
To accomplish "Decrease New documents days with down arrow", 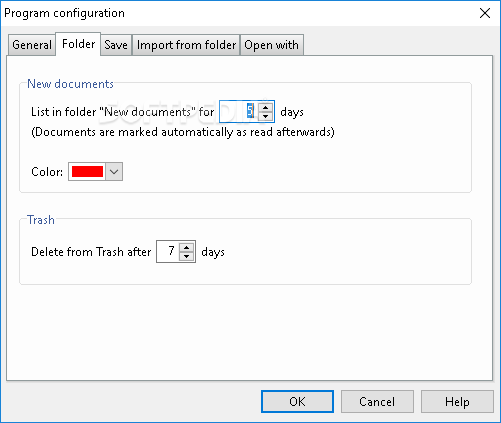I will [x=265, y=116].
